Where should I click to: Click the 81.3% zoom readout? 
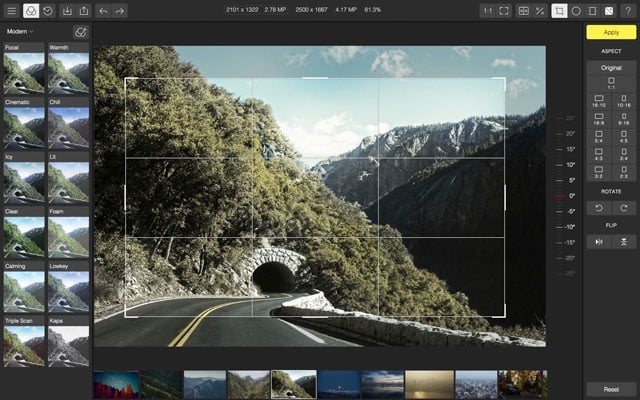[x=372, y=9]
